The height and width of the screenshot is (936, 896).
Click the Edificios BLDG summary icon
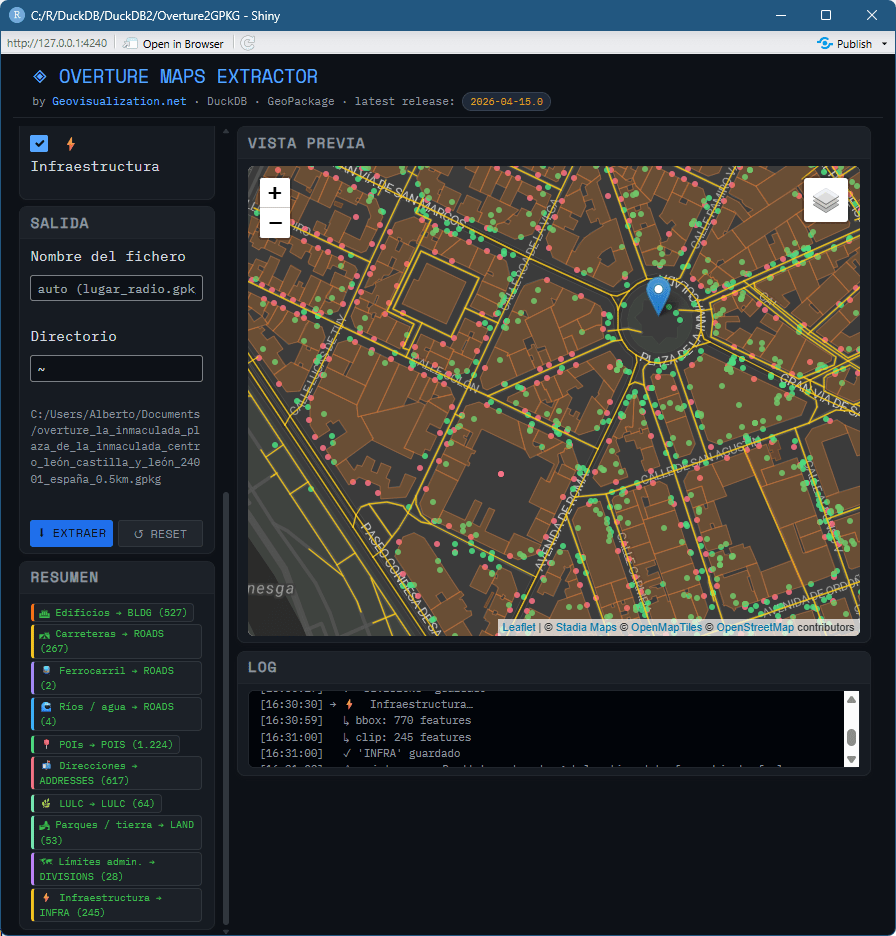[x=44, y=613]
